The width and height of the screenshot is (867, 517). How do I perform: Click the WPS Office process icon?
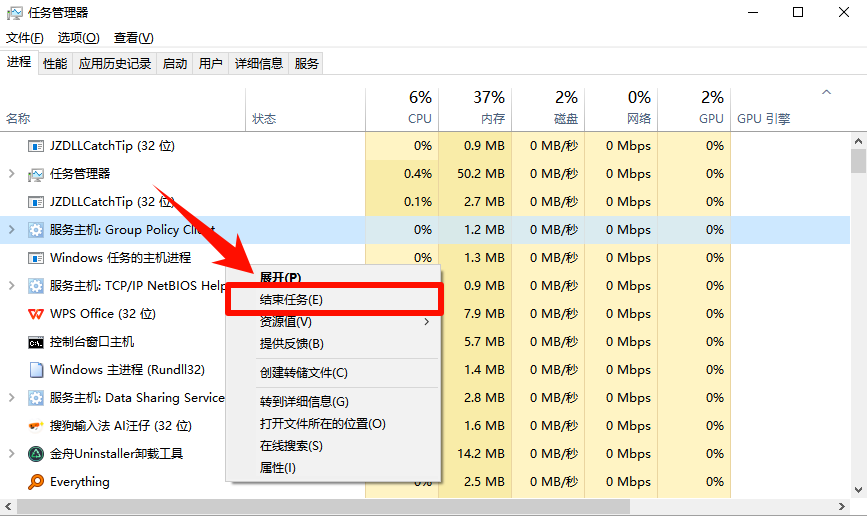click(36, 314)
